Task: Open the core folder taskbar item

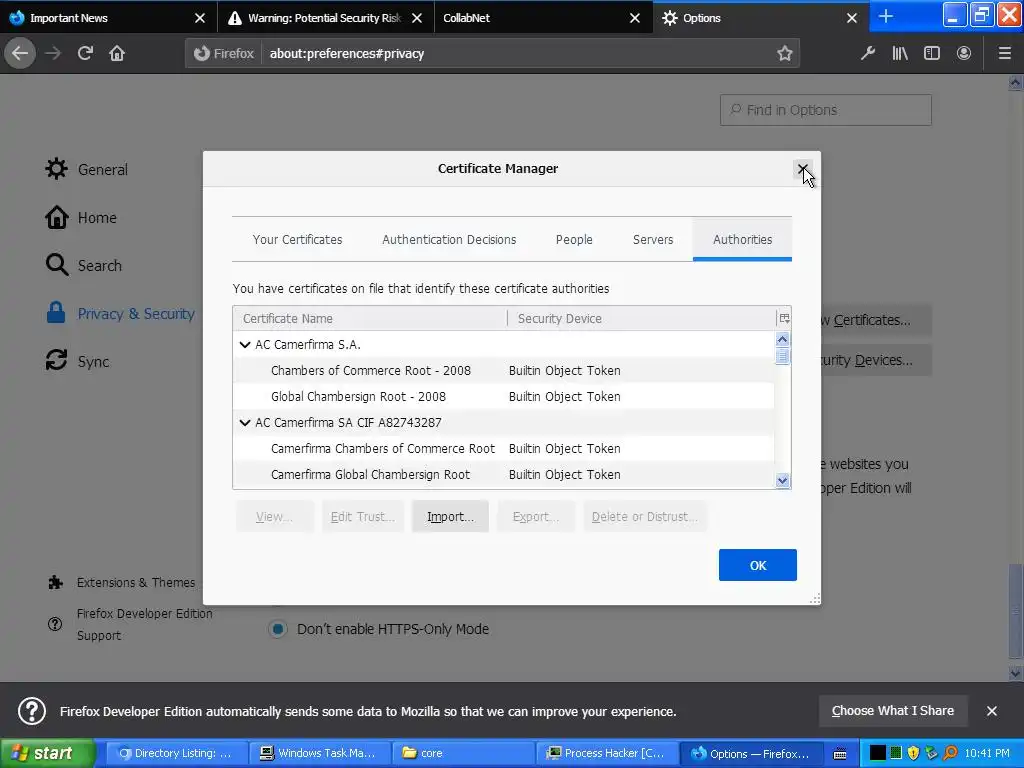Action: tap(463, 753)
